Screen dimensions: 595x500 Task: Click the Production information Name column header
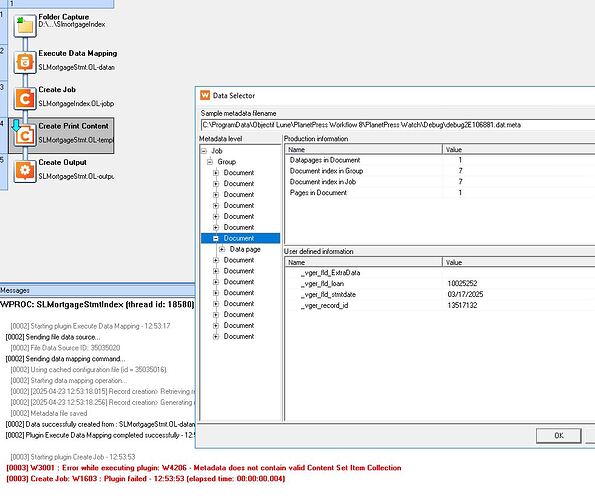363,149
